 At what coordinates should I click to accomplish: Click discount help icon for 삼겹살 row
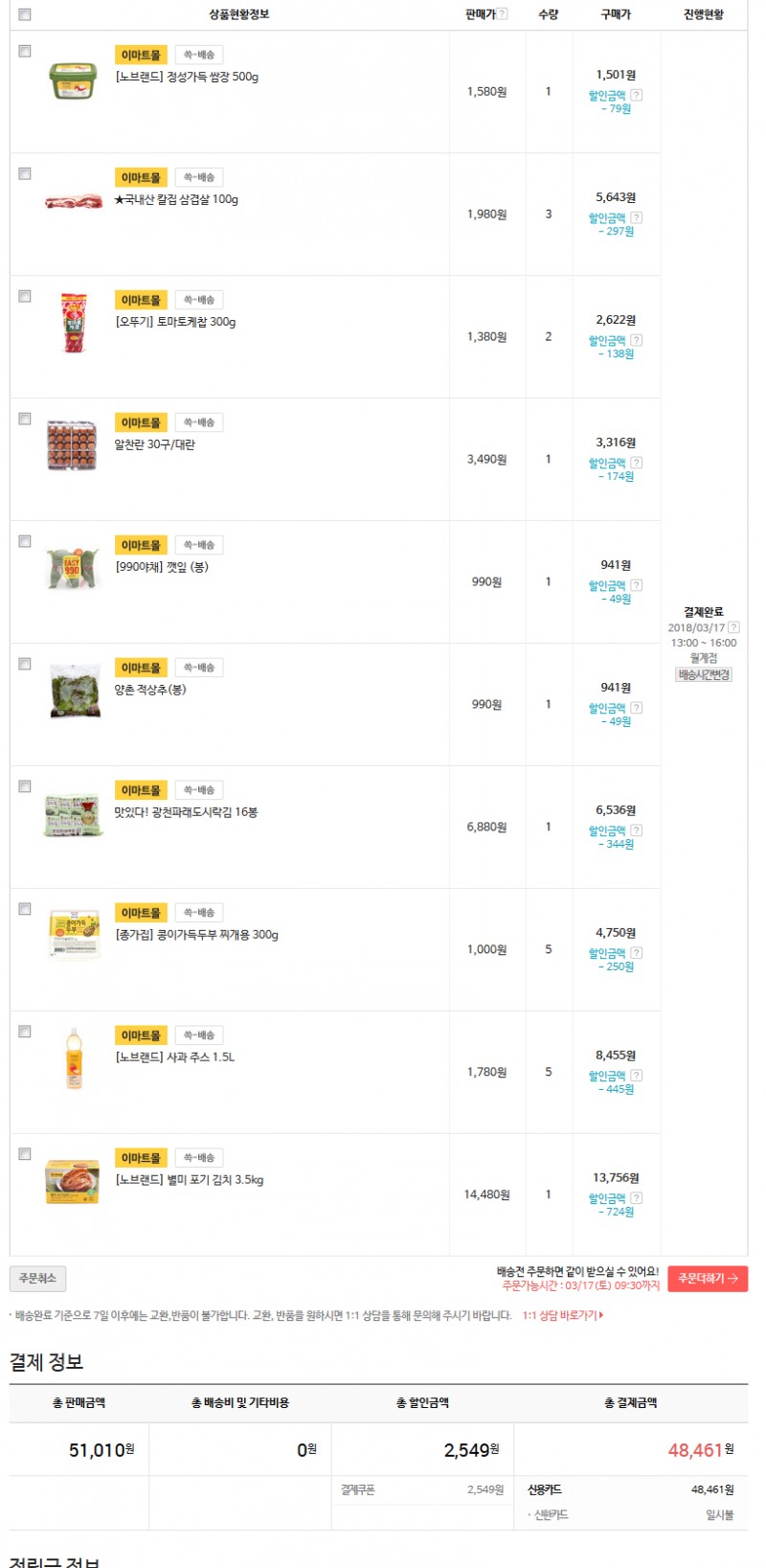click(x=637, y=217)
